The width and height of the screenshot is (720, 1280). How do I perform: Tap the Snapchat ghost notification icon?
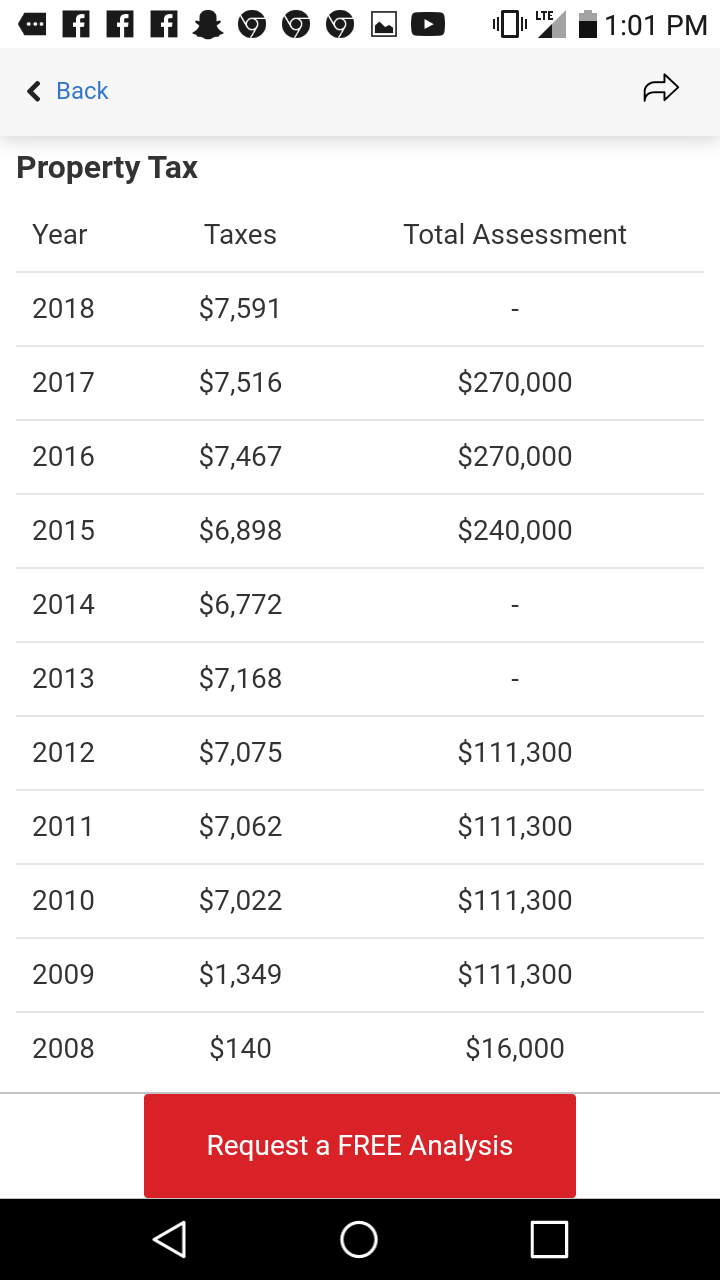(207, 25)
